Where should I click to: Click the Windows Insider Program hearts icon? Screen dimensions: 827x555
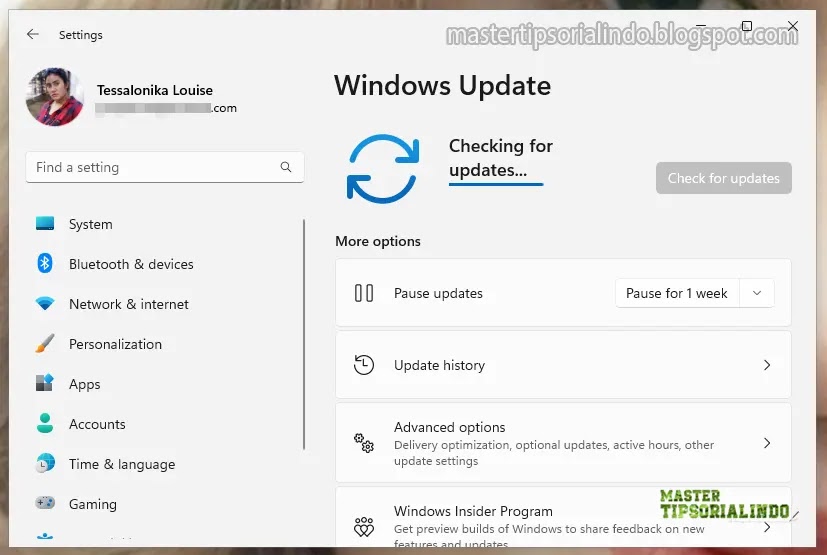click(364, 527)
